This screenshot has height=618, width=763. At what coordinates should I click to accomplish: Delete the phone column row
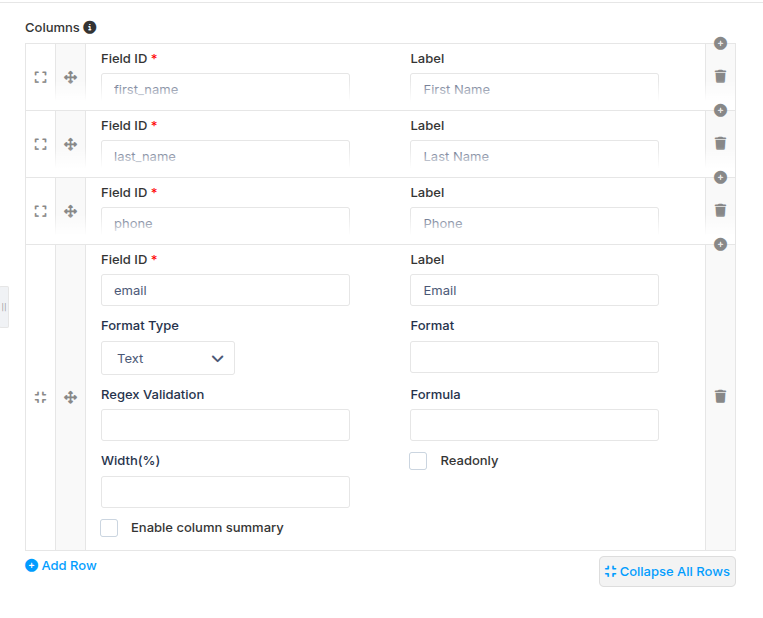tap(720, 210)
